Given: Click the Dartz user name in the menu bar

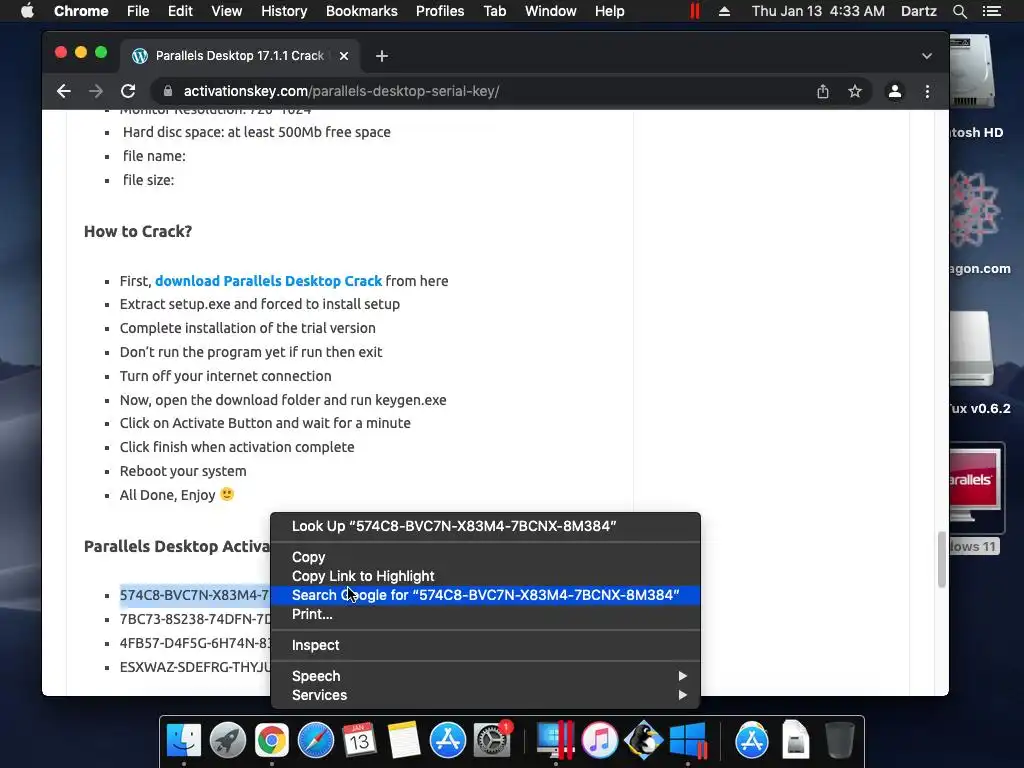Looking at the screenshot, I should [918, 11].
